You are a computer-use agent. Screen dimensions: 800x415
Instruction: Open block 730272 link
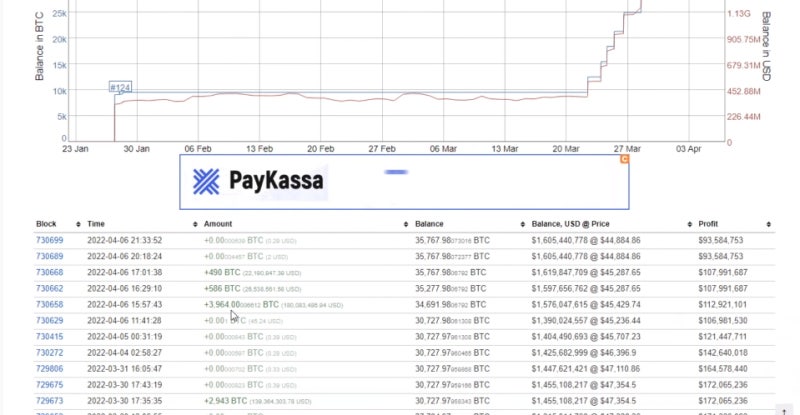[49, 353]
